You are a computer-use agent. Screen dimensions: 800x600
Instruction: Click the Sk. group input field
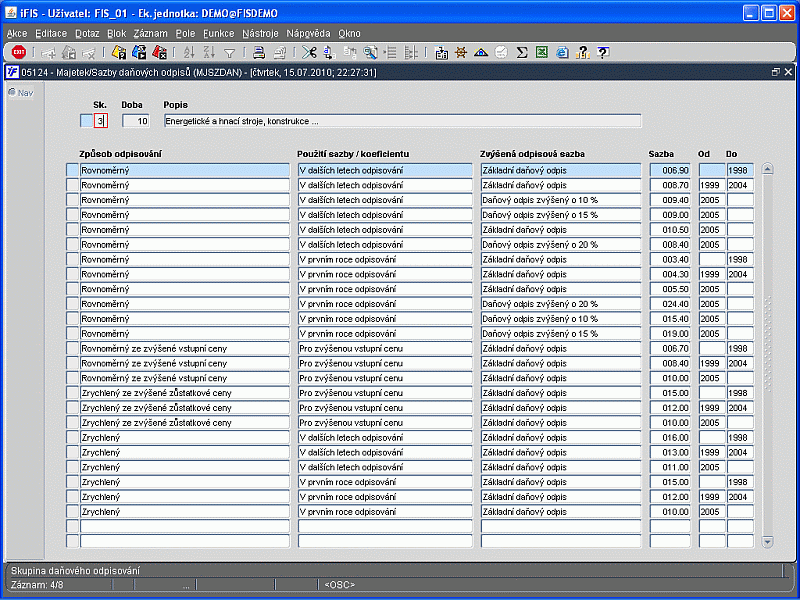point(100,121)
